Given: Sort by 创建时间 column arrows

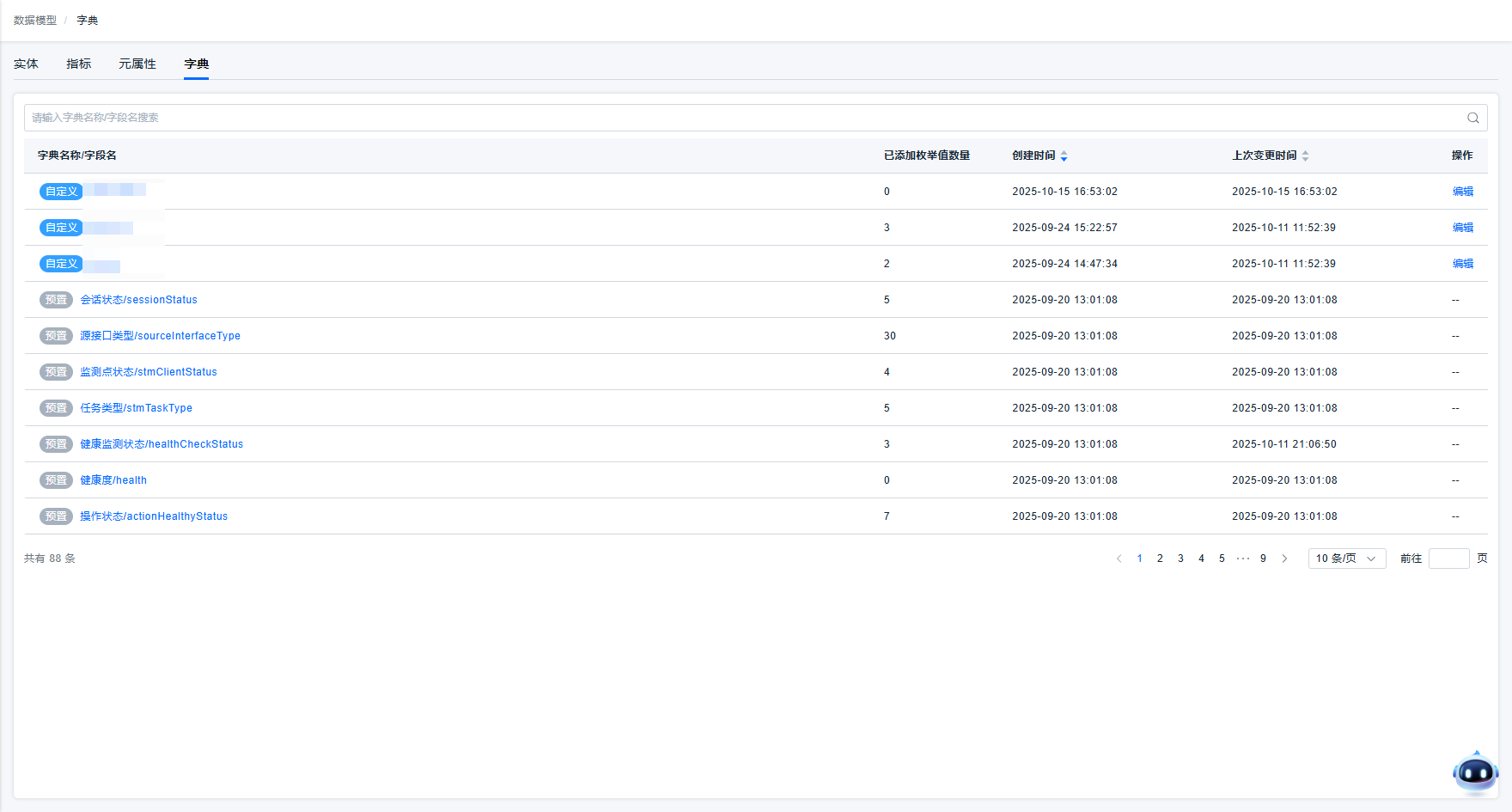Looking at the screenshot, I should (1064, 156).
